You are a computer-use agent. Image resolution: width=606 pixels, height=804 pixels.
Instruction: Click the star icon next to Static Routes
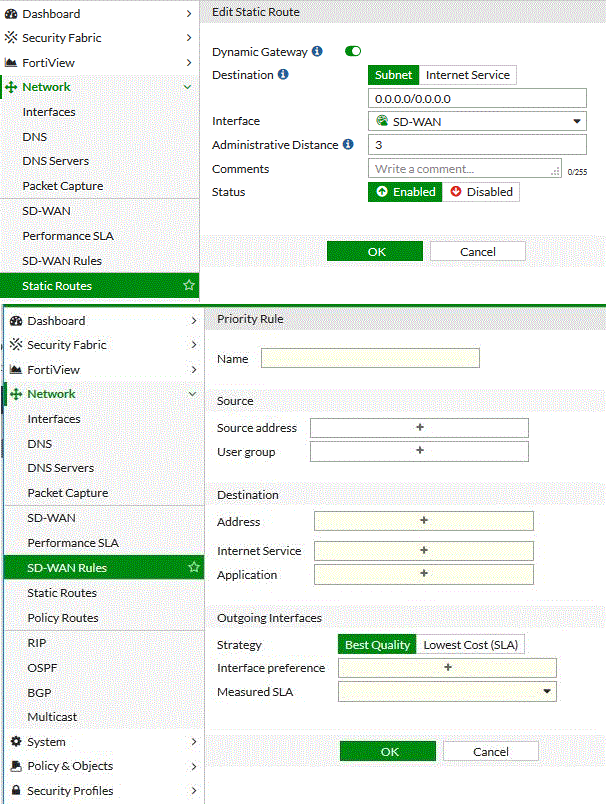click(189, 285)
